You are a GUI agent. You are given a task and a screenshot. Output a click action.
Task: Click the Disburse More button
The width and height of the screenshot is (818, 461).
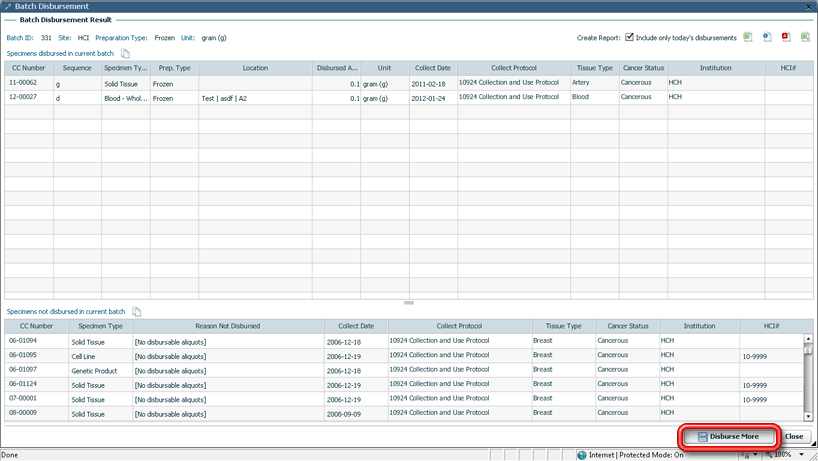pyautogui.click(x=729, y=436)
